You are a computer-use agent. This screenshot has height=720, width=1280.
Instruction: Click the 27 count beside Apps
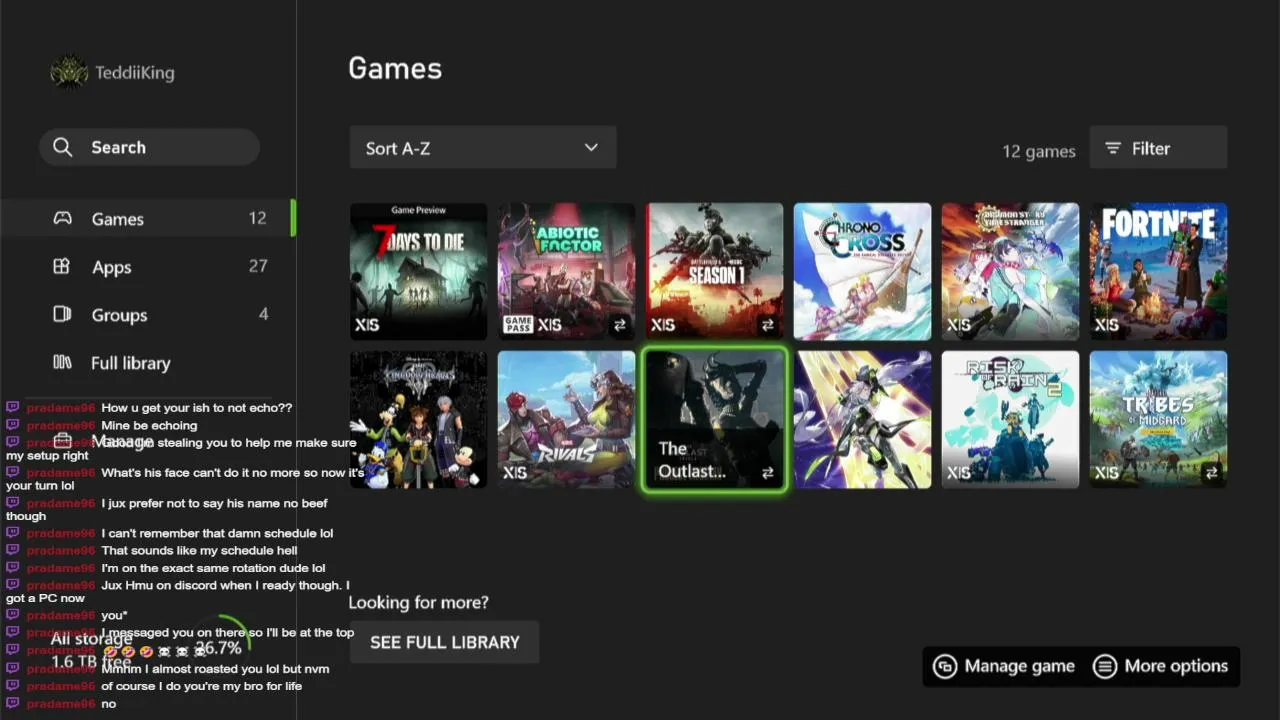click(258, 266)
